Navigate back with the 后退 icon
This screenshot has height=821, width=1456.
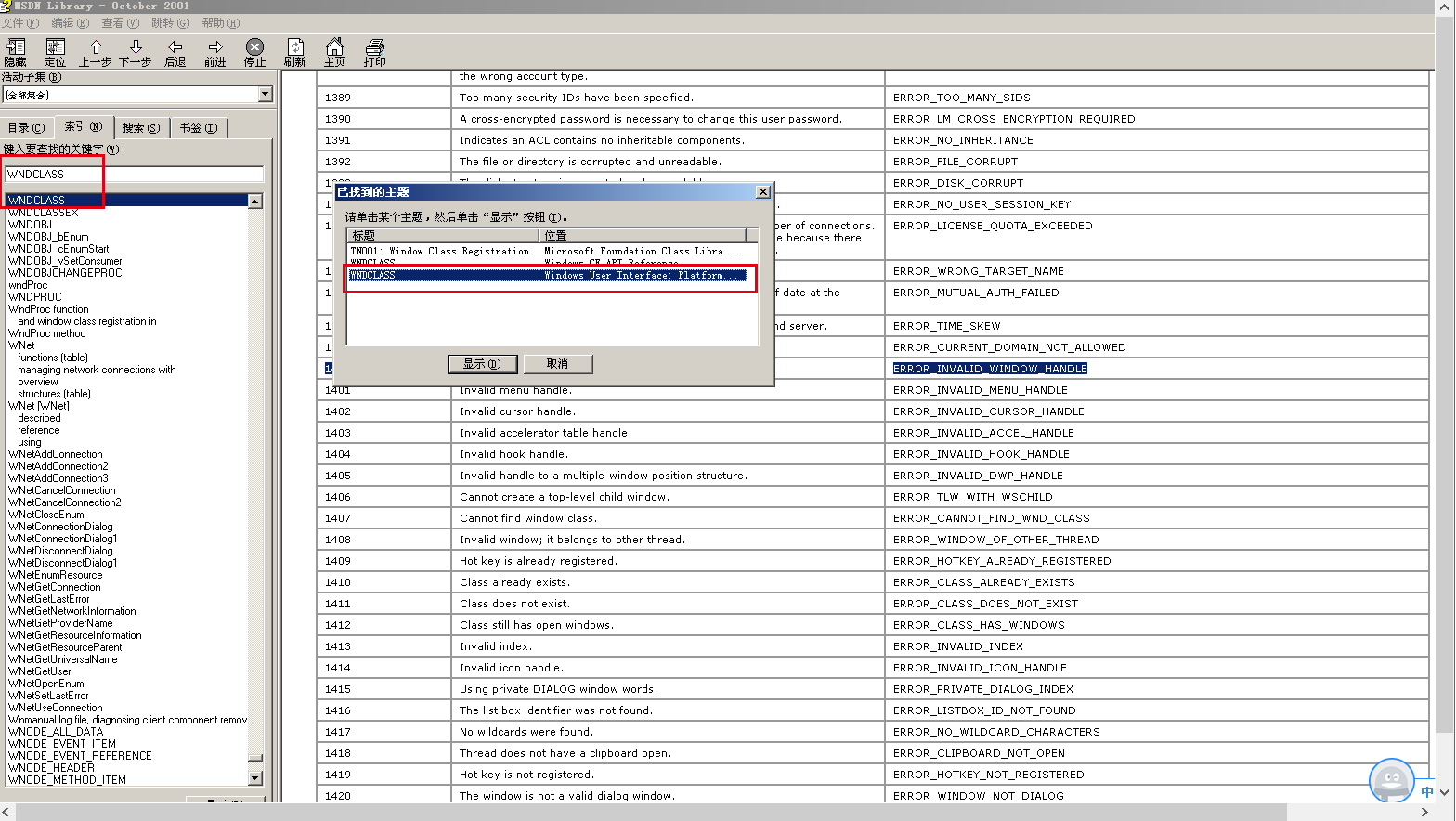175,52
